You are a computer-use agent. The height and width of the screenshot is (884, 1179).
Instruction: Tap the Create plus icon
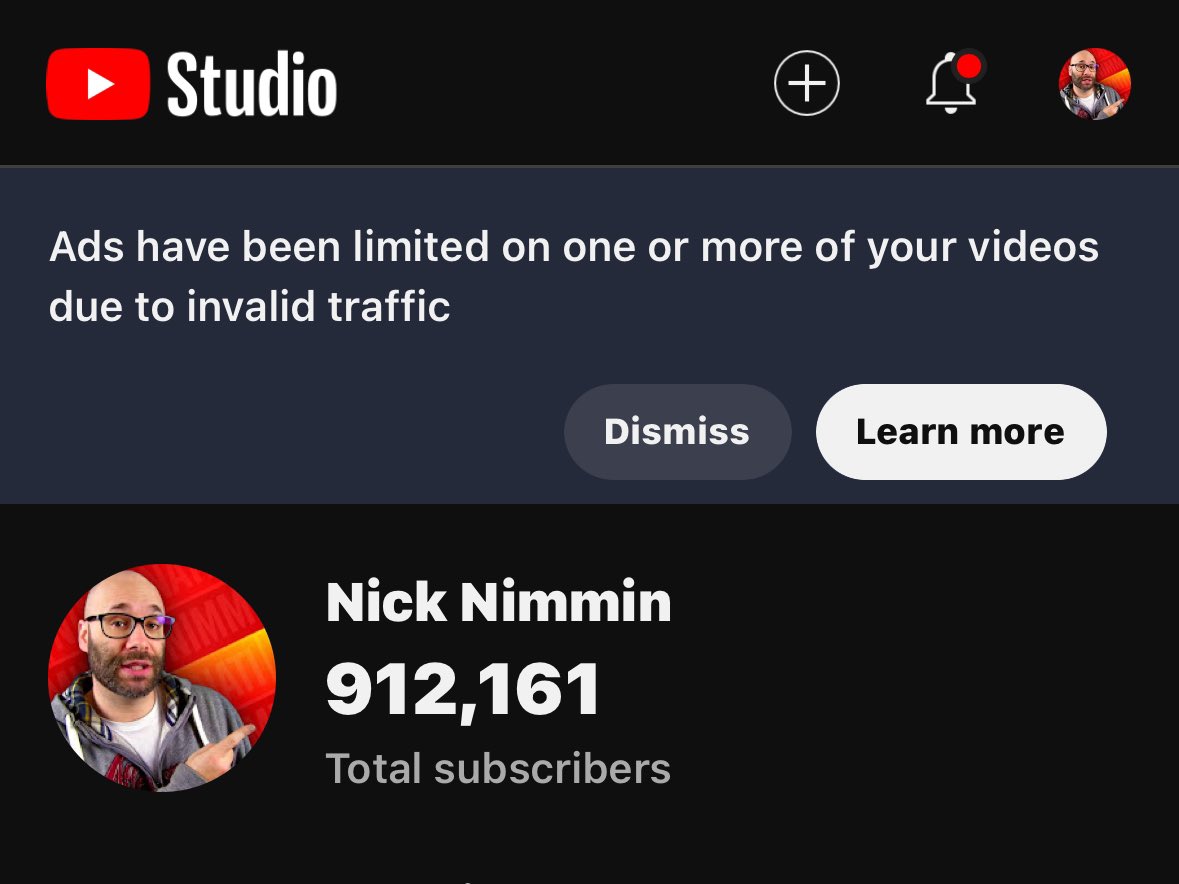coord(807,83)
